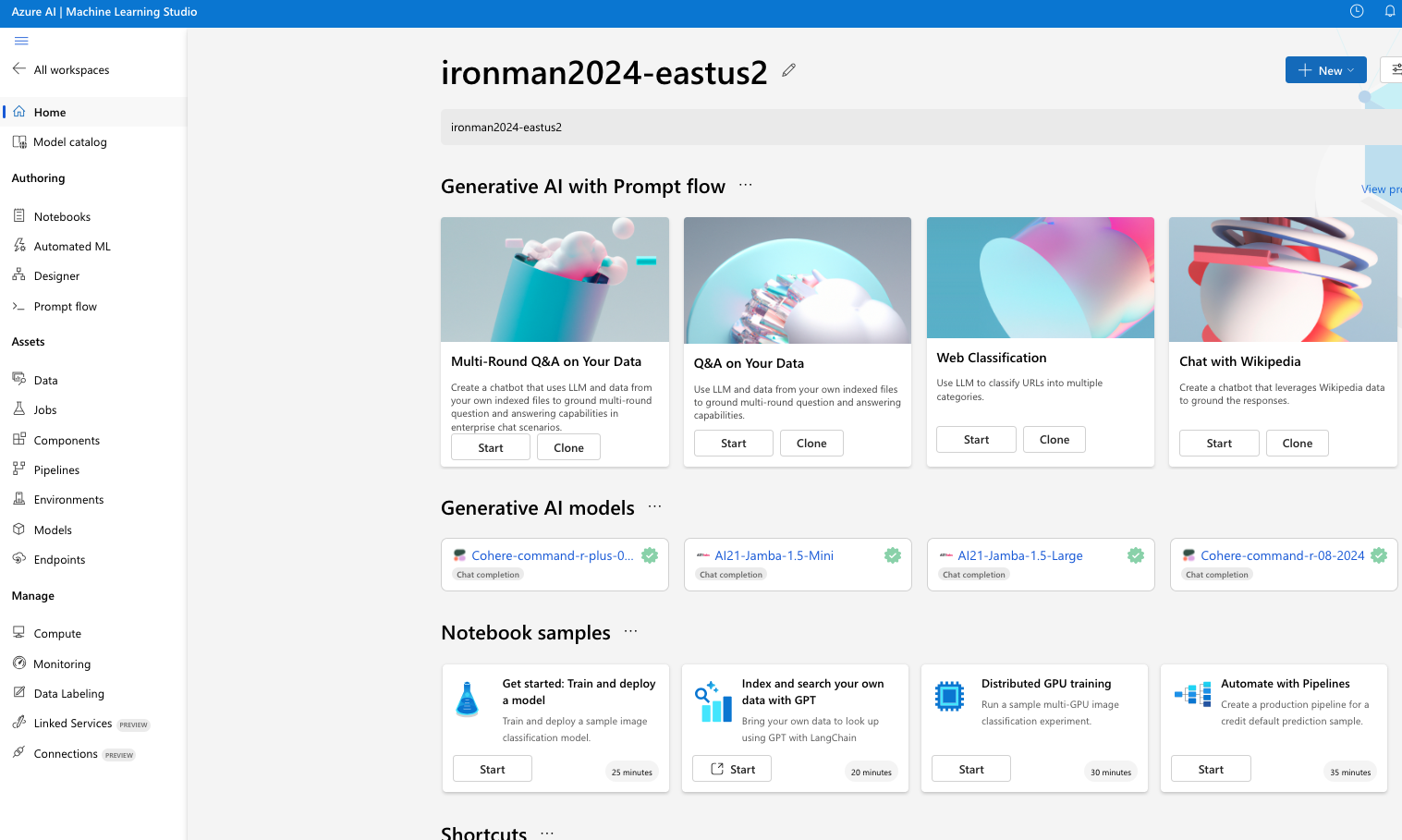The width and height of the screenshot is (1402, 840).
Task: Start Index and search your own data notebook
Action: [x=732, y=769]
